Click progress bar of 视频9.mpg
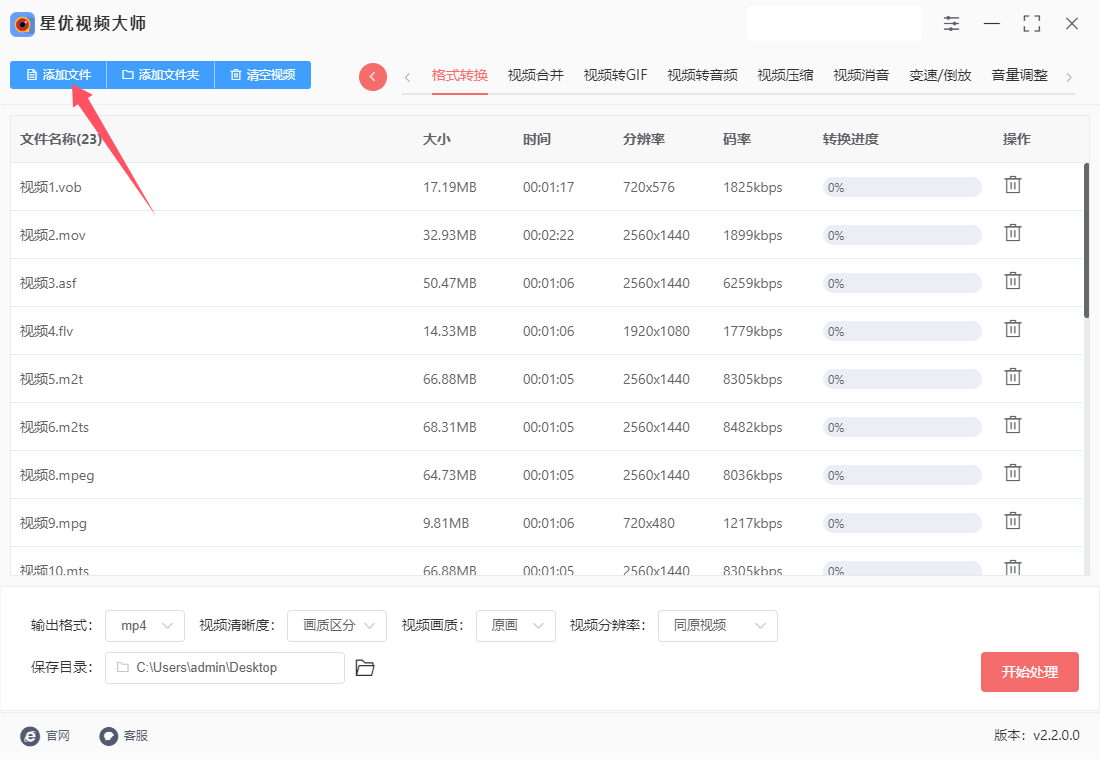1100x760 pixels. (901, 524)
